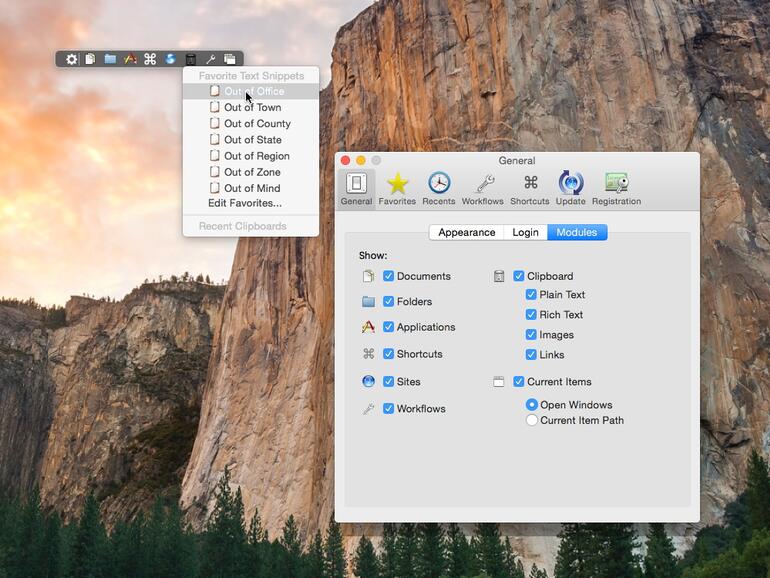Open Current Items windows menu in floating toolbar

pyautogui.click(x=230, y=59)
